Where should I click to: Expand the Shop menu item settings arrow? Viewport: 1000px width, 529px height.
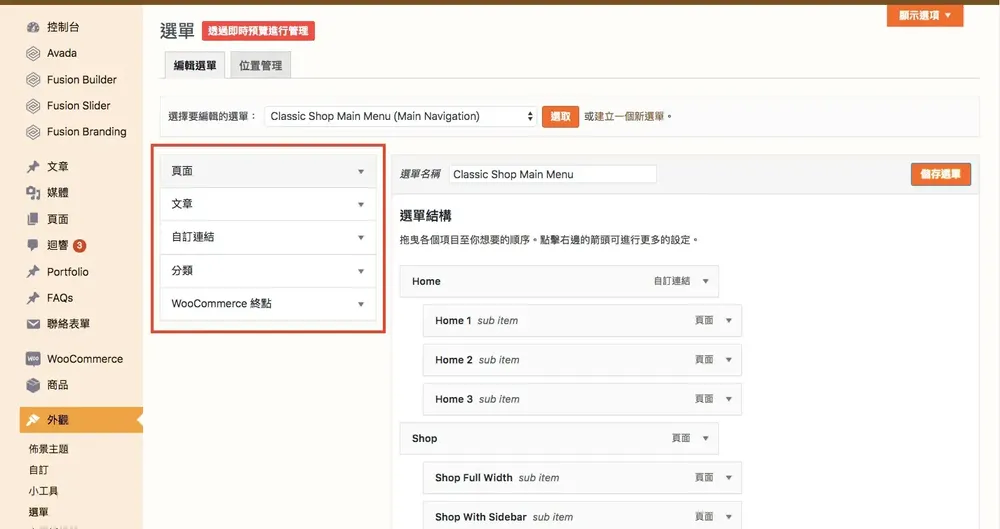coord(705,438)
